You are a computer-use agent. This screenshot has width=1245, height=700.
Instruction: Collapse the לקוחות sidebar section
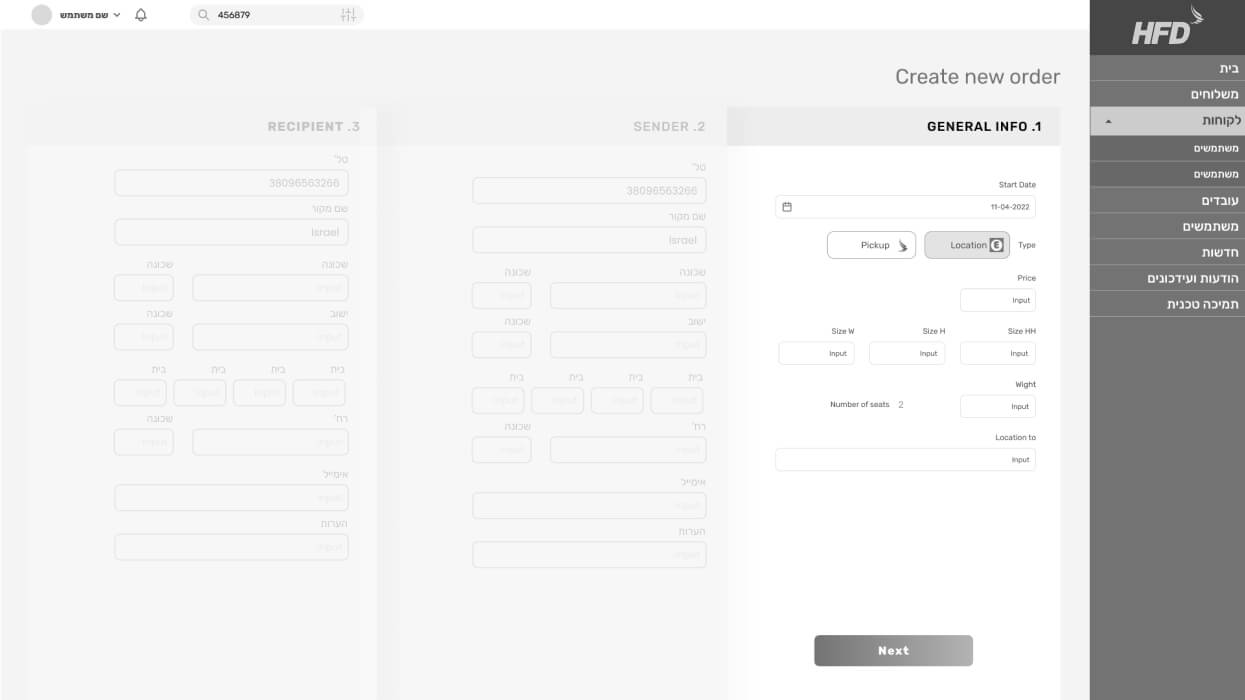1108,121
